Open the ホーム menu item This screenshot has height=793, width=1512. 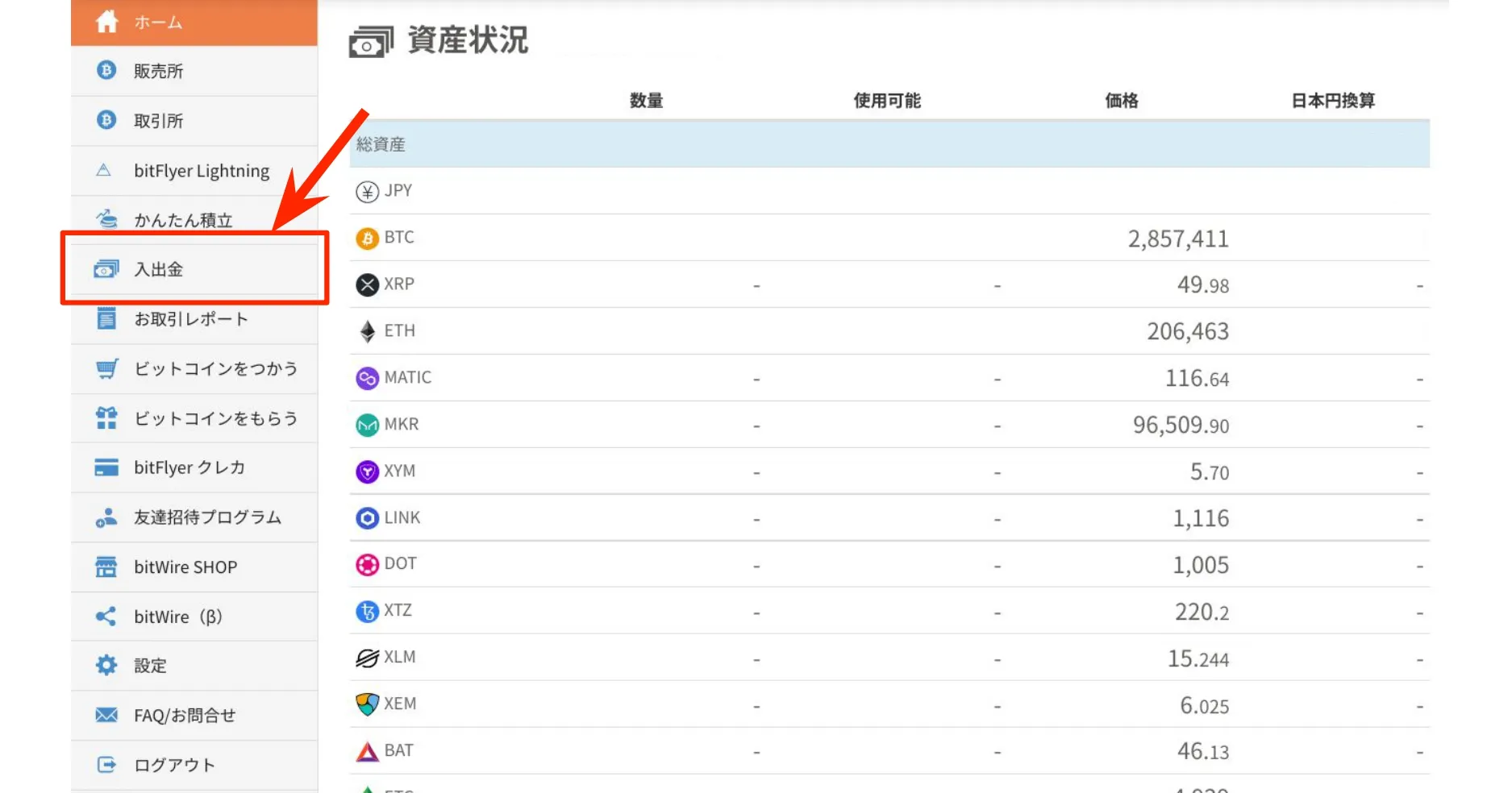(158, 23)
